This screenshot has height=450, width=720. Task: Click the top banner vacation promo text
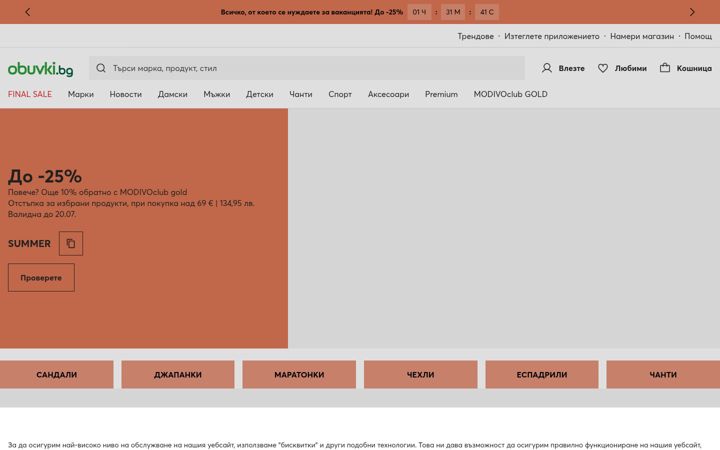click(311, 12)
